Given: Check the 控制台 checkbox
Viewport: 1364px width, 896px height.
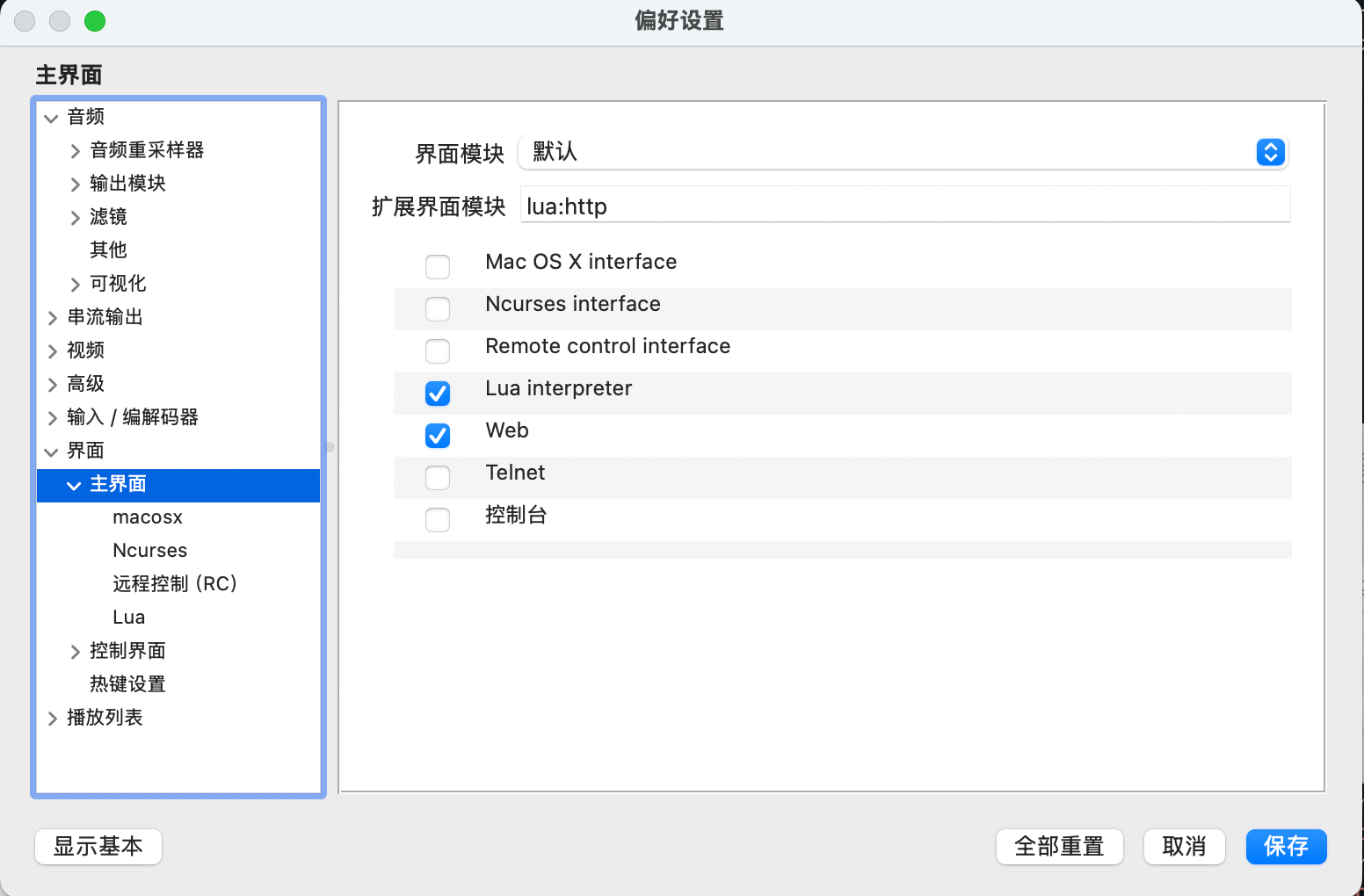Looking at the screenshot, I should 438,519.
